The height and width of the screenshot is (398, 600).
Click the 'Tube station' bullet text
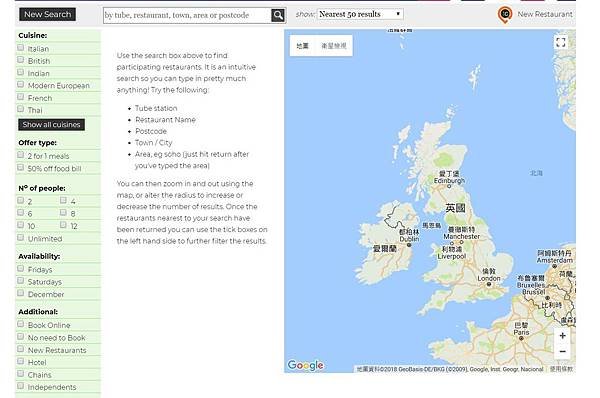[156, 108]
